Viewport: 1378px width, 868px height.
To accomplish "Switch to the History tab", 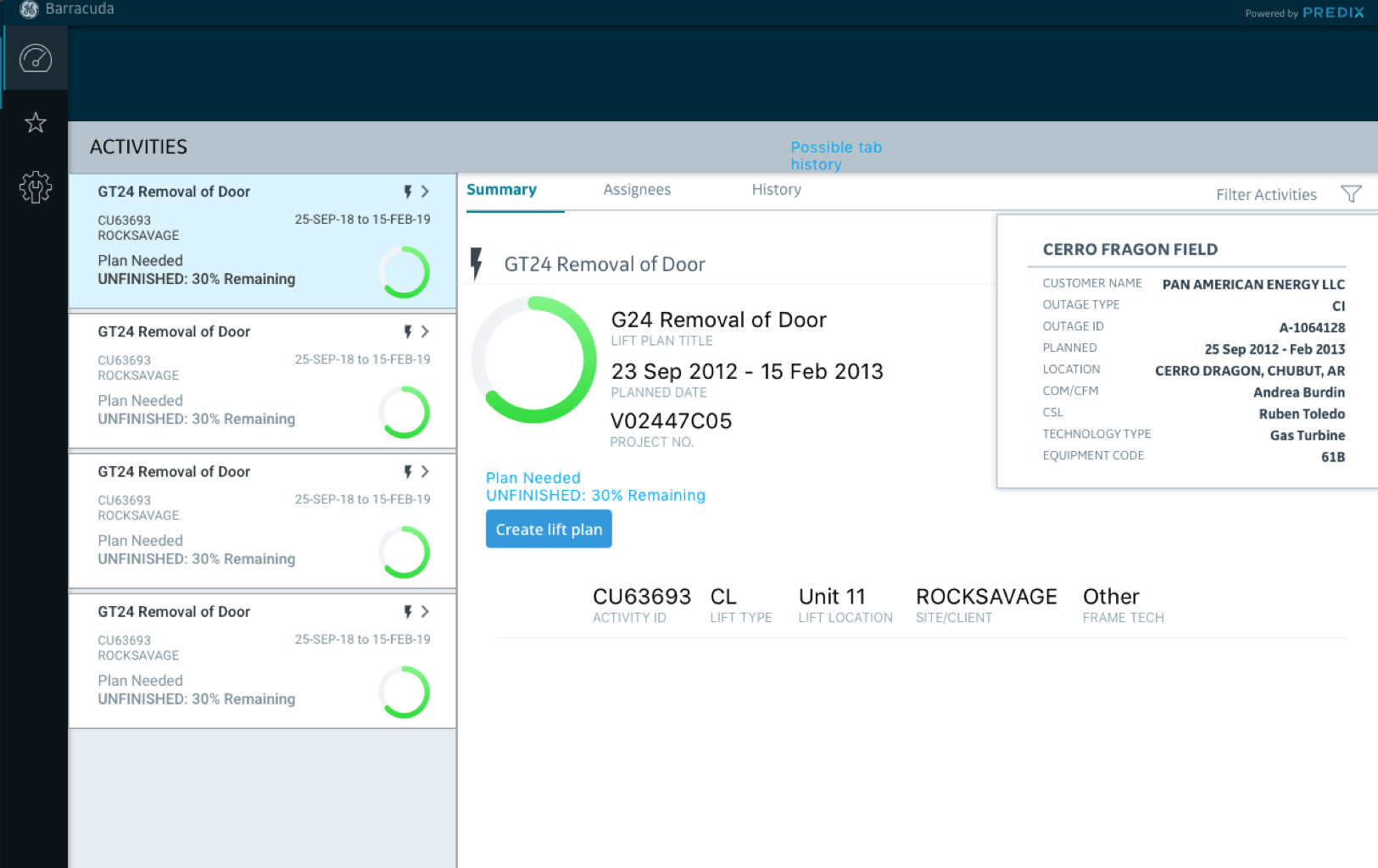I will pos(776,190).
